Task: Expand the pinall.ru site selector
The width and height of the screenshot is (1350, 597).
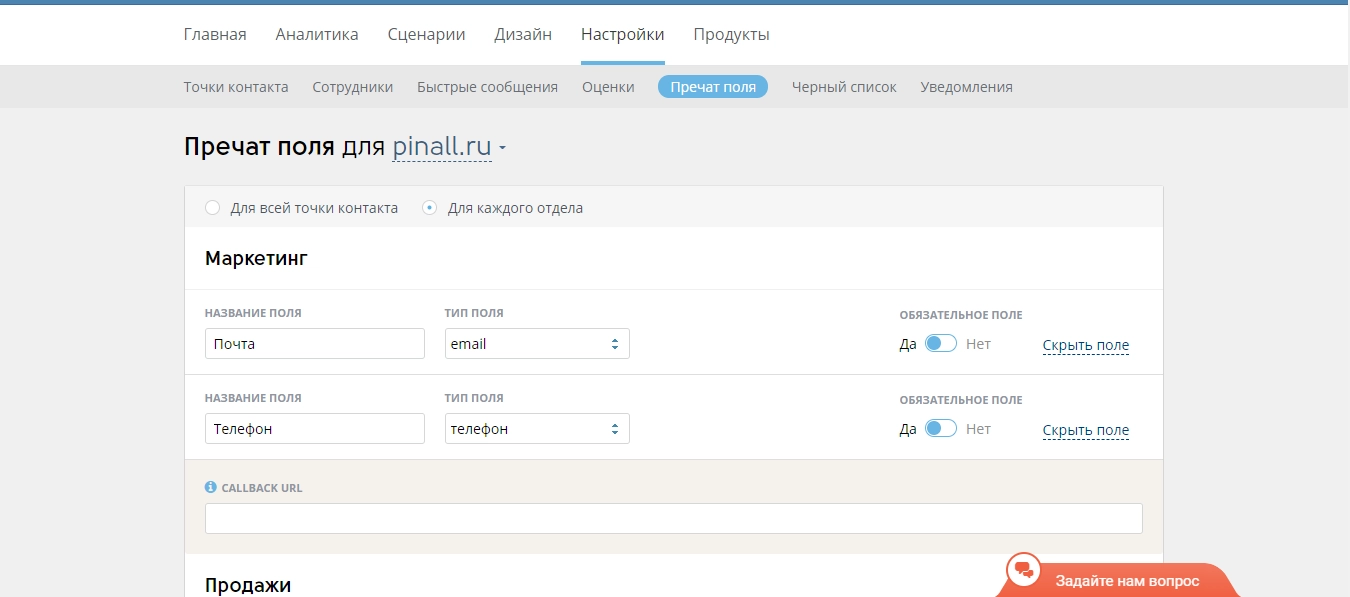Action: [x=448, y=147]
